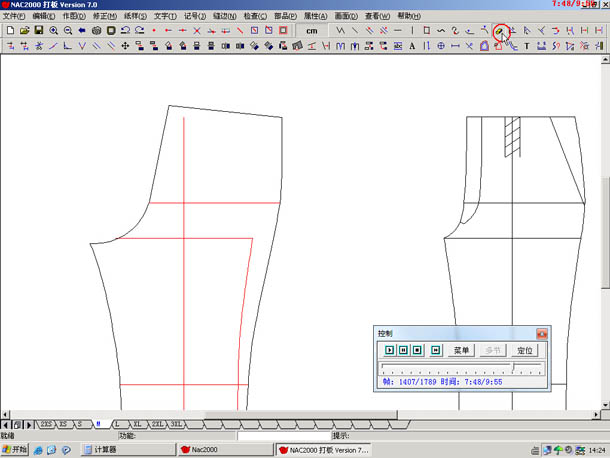The height and width of the screenshot is (458, 610).
Task: Select the rectangle drawing tool
Action: [427, 30]
